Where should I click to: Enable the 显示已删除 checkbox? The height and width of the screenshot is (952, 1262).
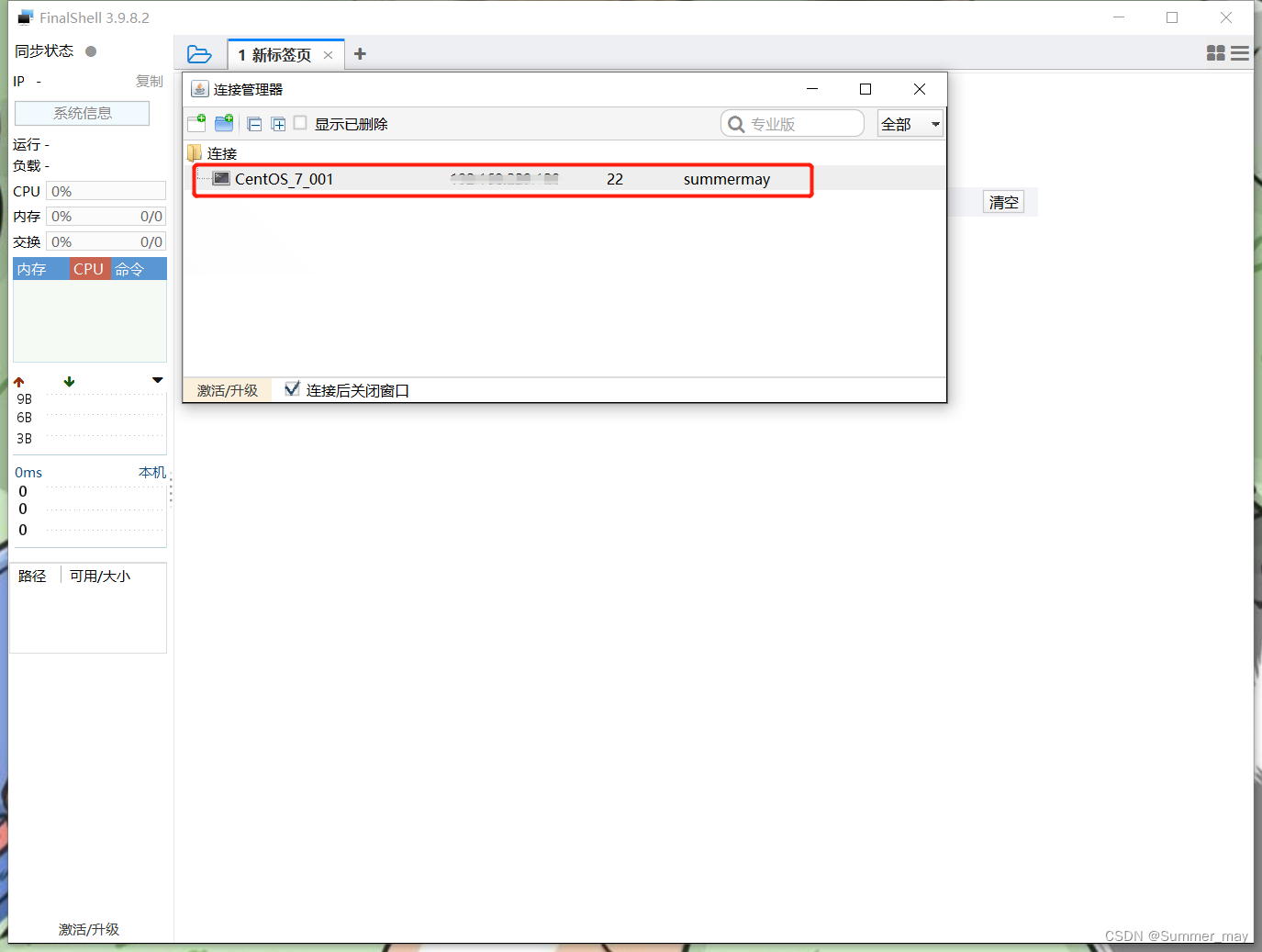pos(300,123)
